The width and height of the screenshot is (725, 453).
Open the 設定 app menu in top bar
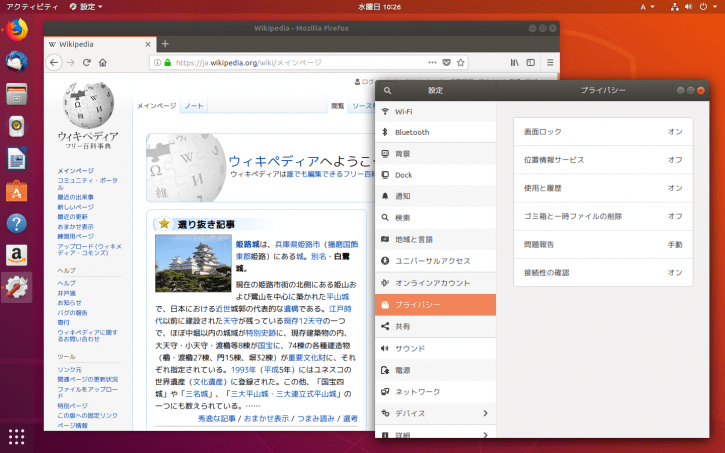[86, 6]
